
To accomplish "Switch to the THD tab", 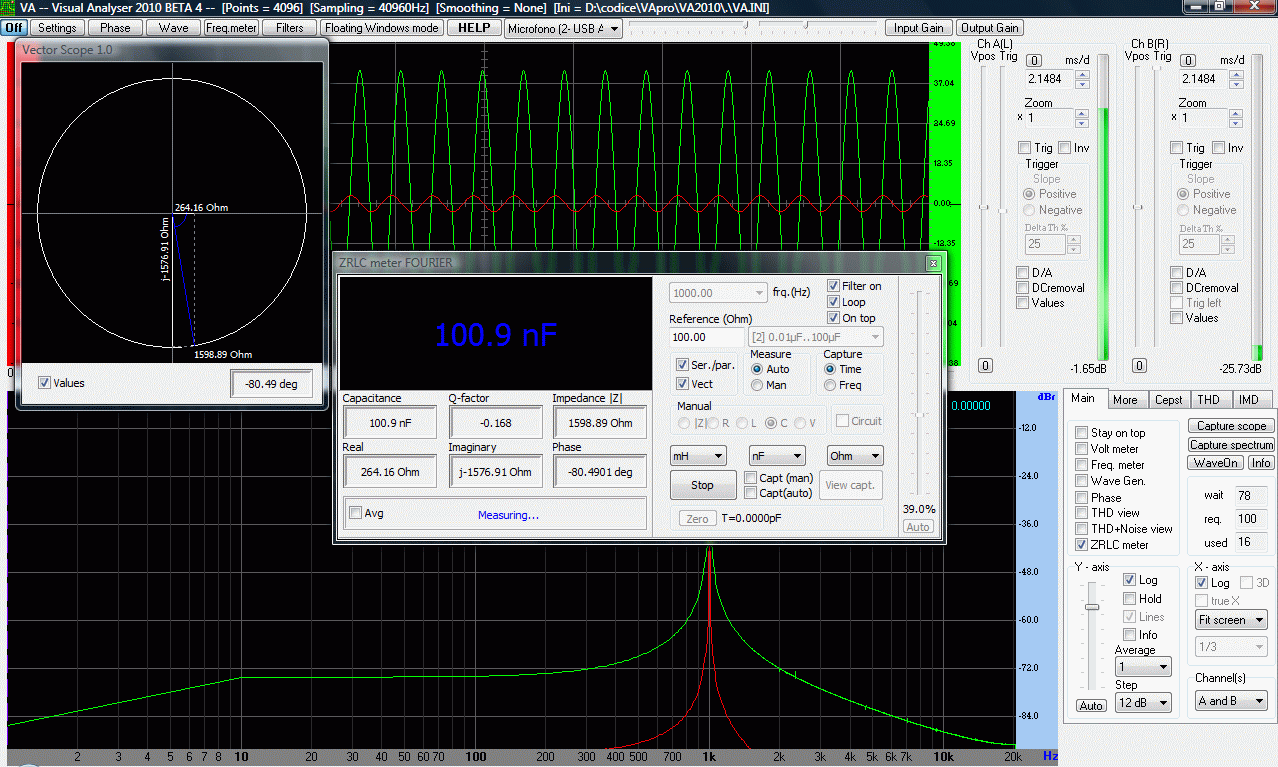I will point(1209,399).
